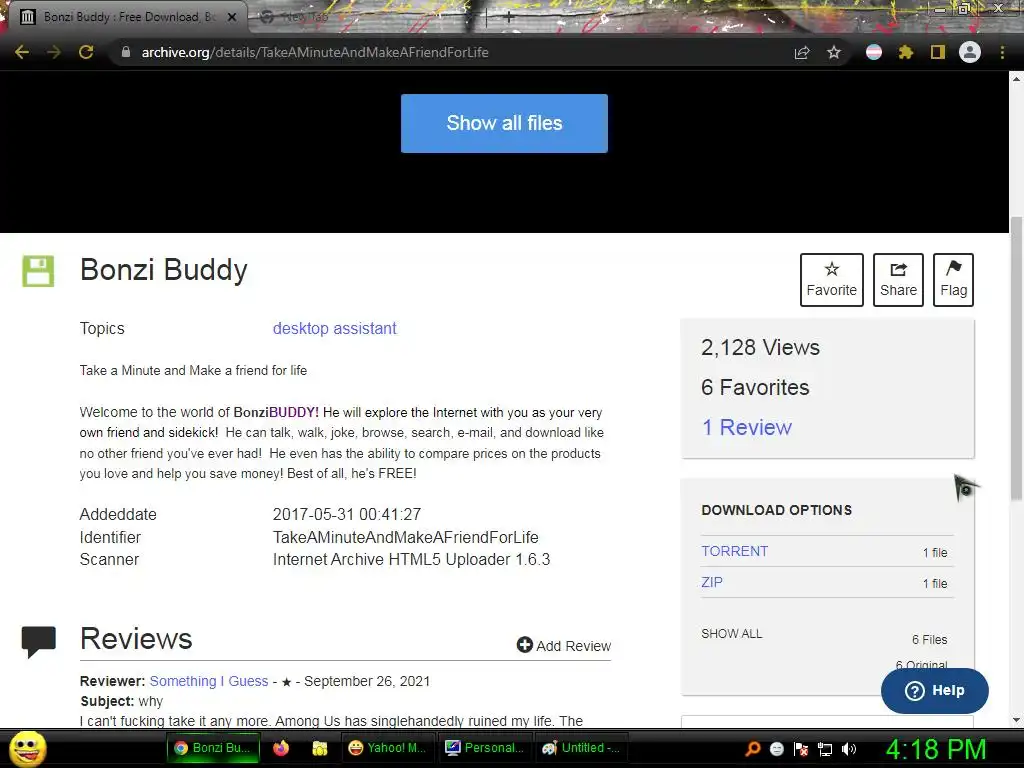Click the page vertical scrollbar thumb
Screen dimensions: 1024x768
click(x=1016, y=359)
